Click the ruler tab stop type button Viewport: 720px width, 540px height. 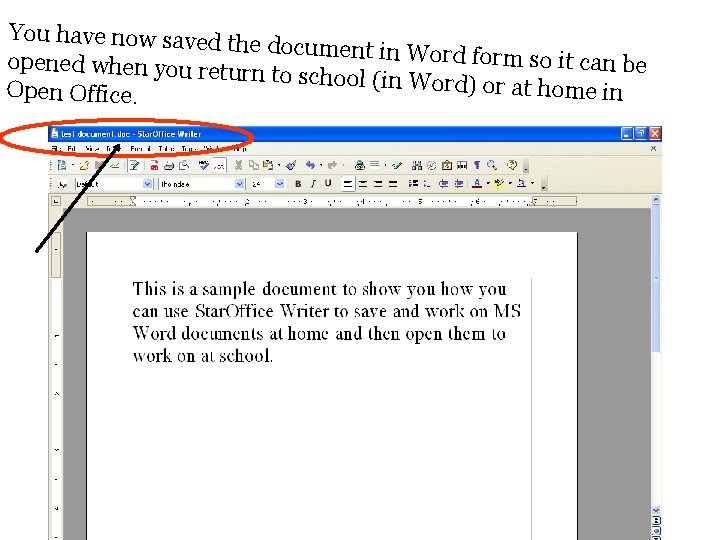(56, 201)
